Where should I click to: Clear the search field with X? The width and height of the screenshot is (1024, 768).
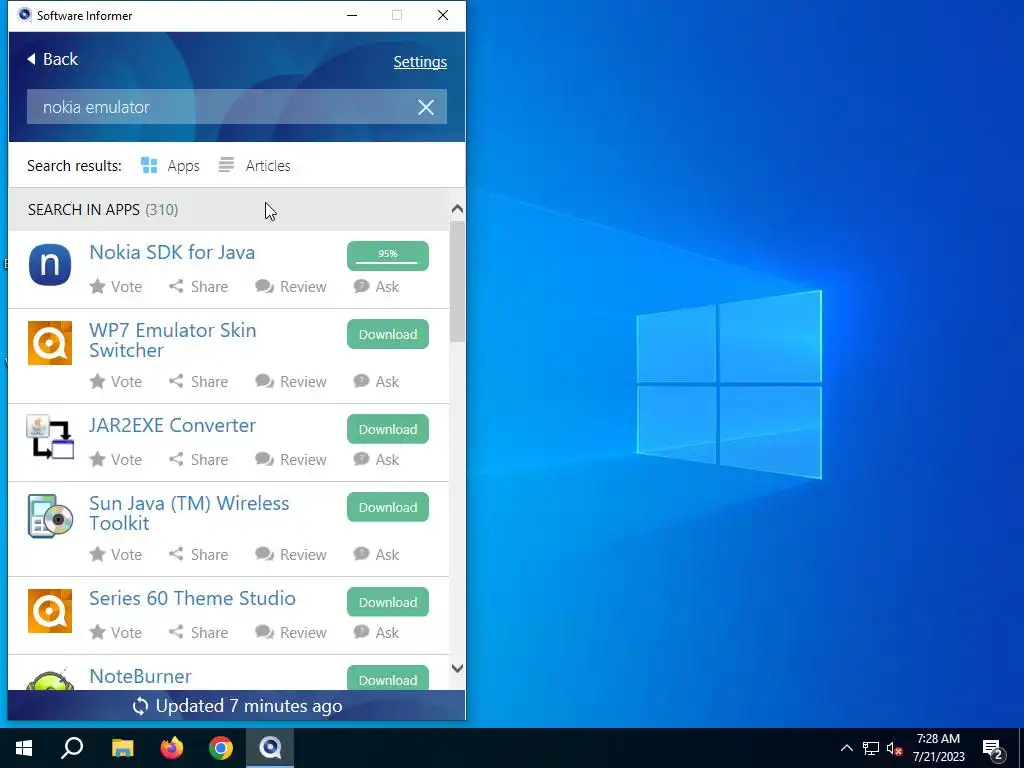point(426,107)
